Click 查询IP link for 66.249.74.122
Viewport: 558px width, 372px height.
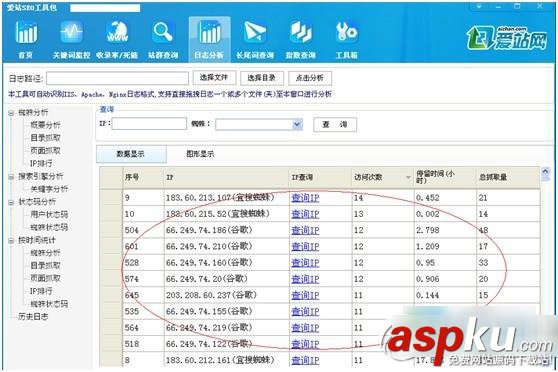(x=305, y=344)
